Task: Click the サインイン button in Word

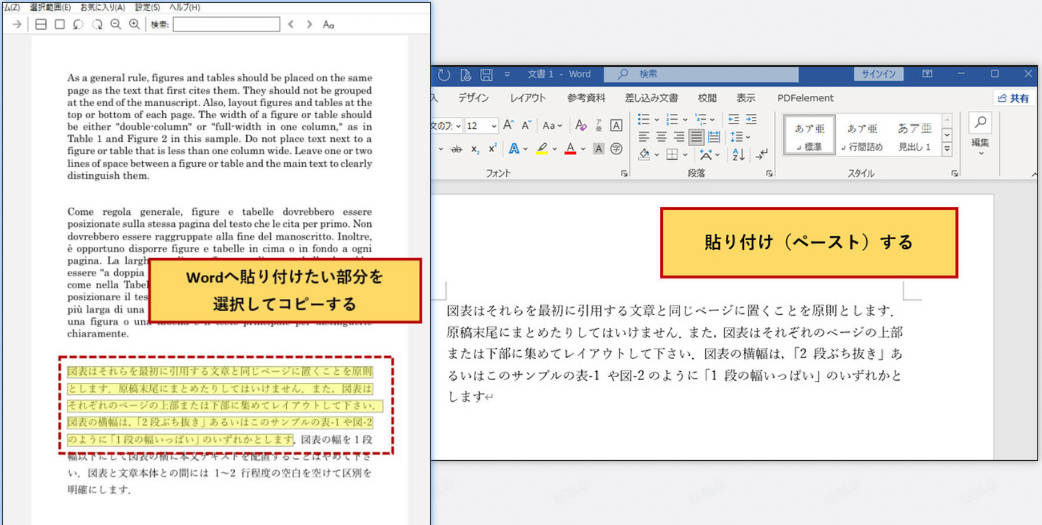Action: 879,74
